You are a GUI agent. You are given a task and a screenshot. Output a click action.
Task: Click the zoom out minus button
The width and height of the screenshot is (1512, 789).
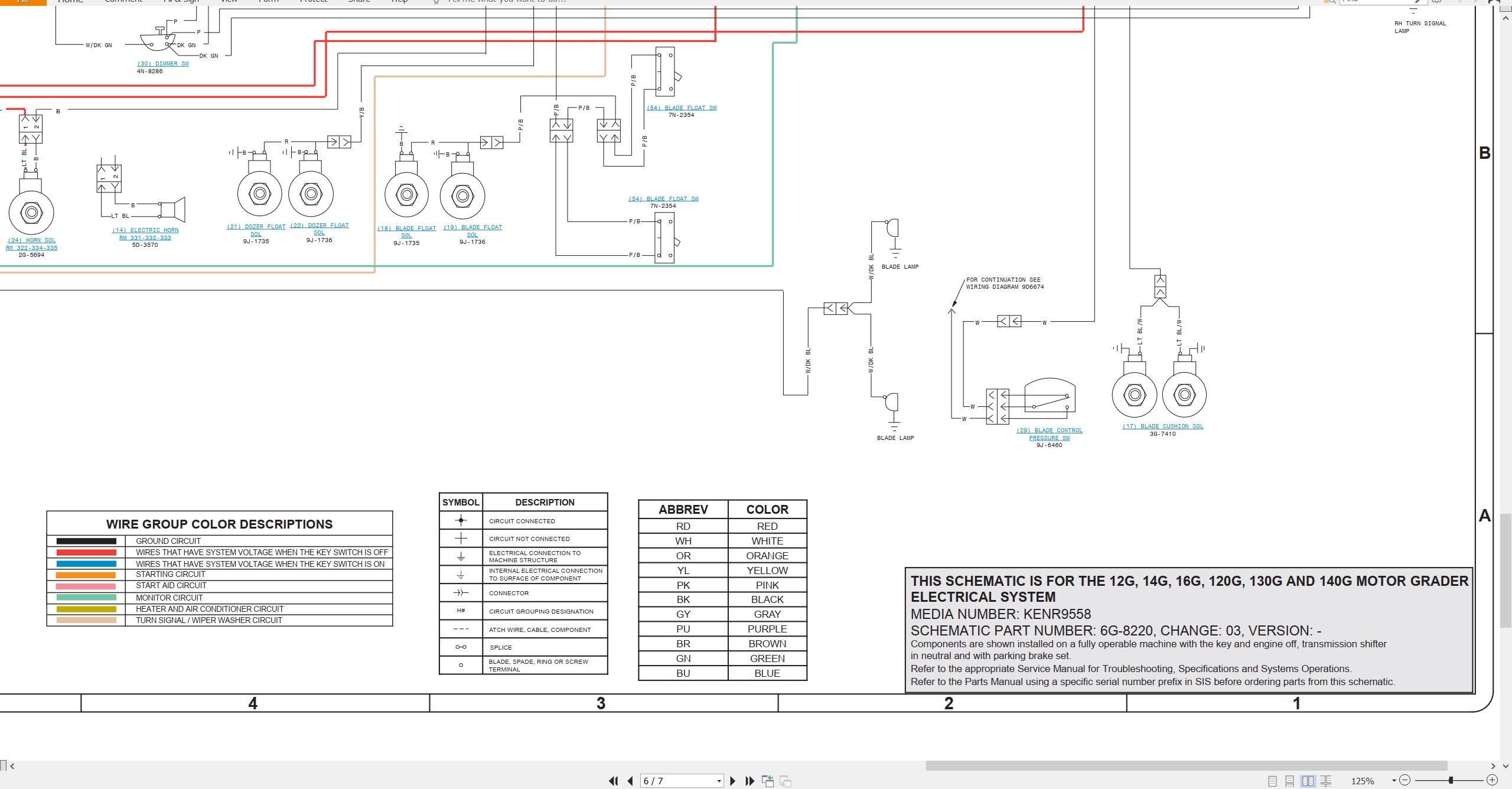pos(1405,780)
